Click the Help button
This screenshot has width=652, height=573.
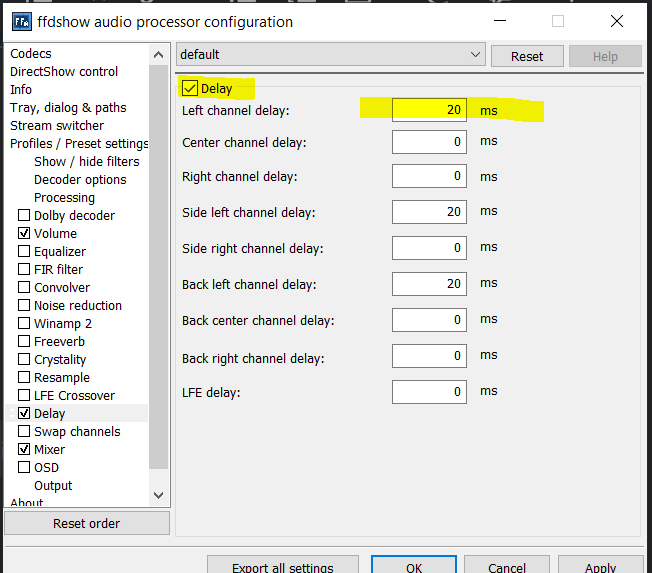coord(605,56)
